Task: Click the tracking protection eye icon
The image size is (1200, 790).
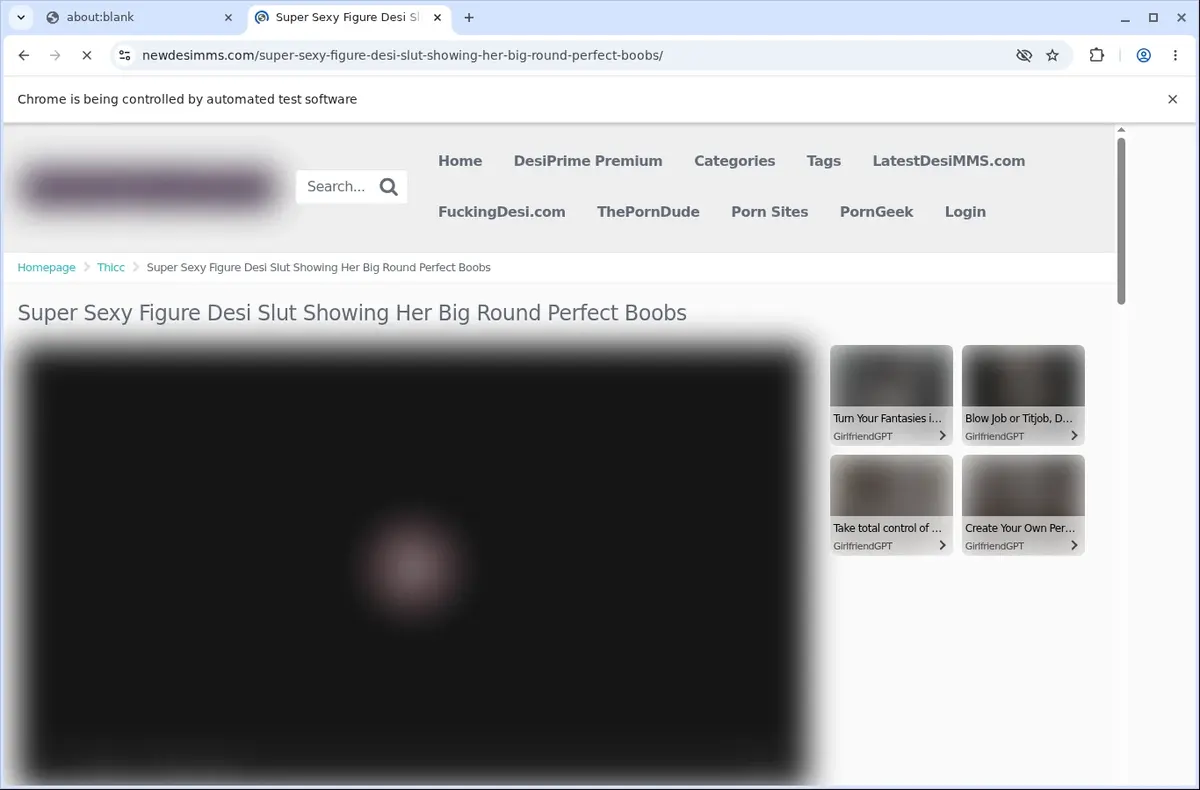Action: coord(1024,55)
